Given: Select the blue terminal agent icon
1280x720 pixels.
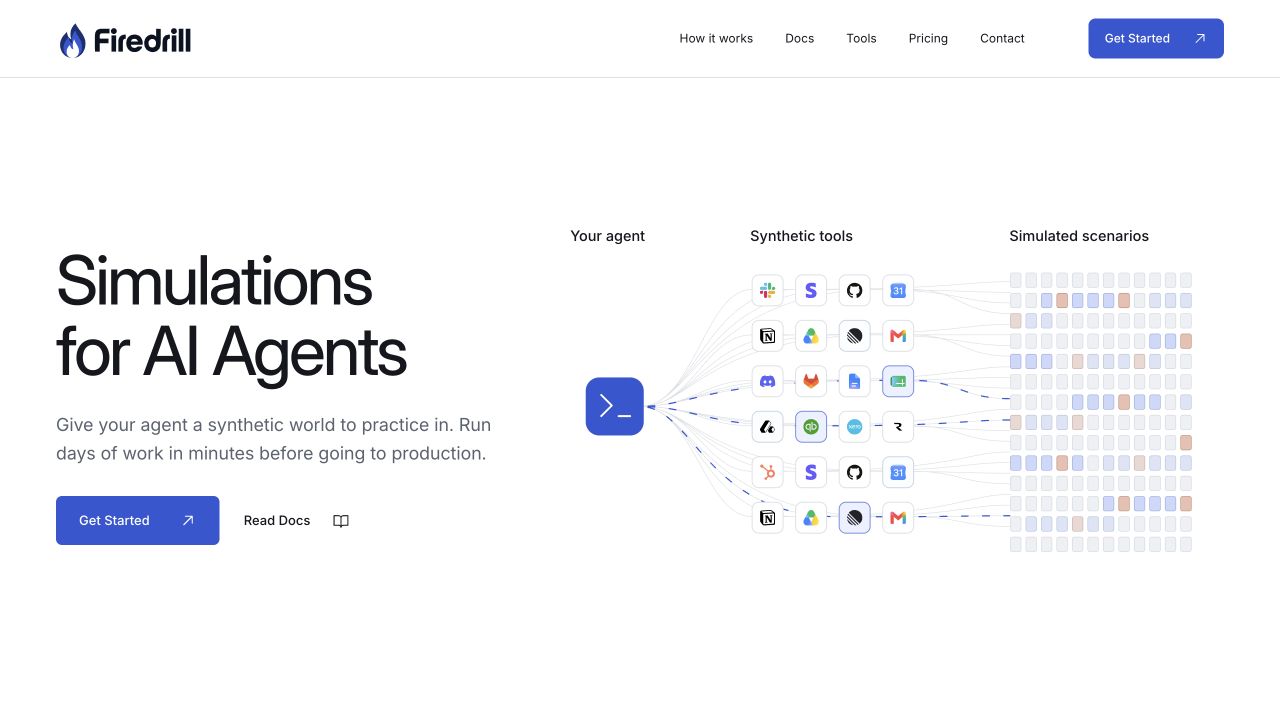Looking at the screenshot, I should [614, 406].
